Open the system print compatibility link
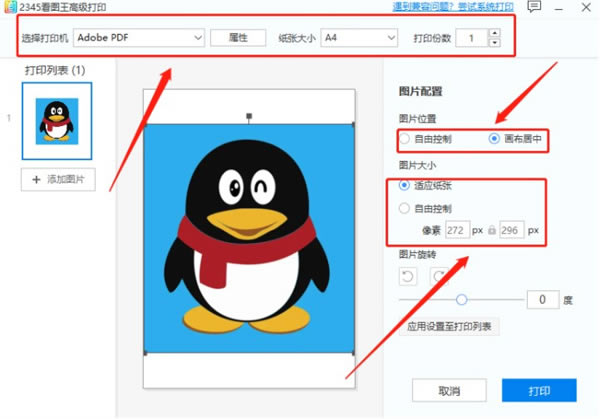 tap(453, 7)
